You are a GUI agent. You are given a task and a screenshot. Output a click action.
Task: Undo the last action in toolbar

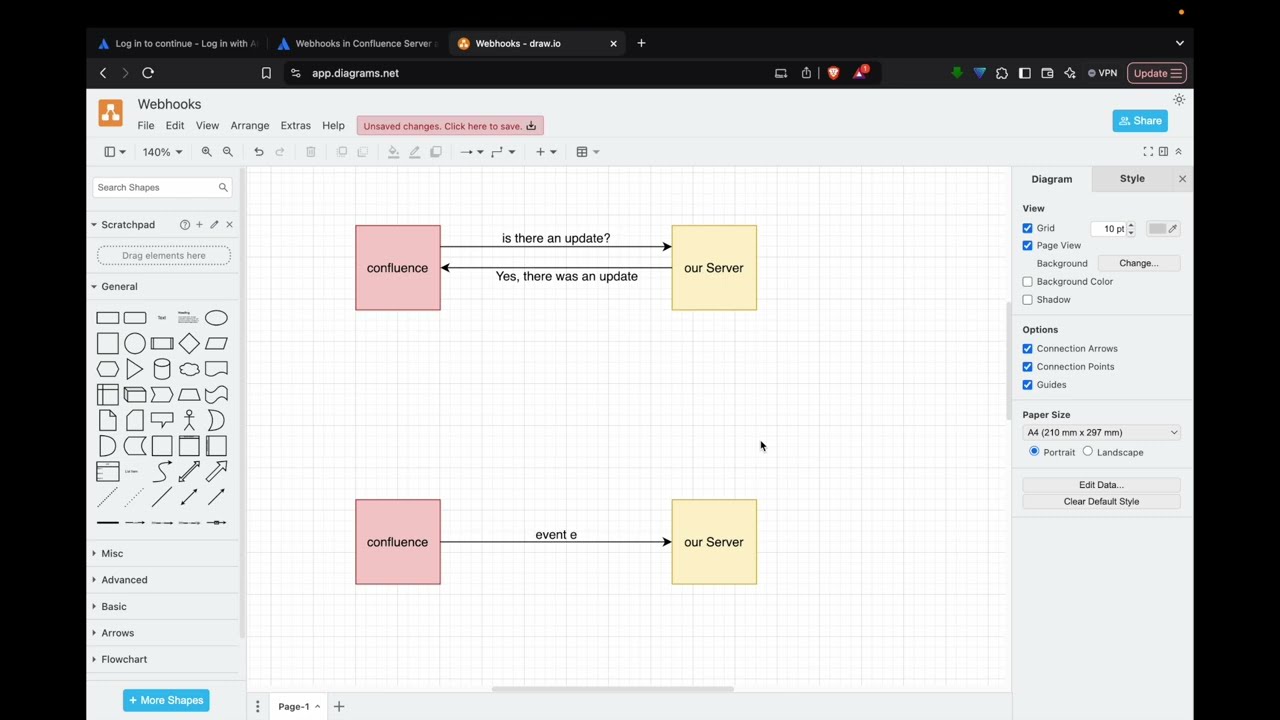pyautogui.click(x=258, y=152)
